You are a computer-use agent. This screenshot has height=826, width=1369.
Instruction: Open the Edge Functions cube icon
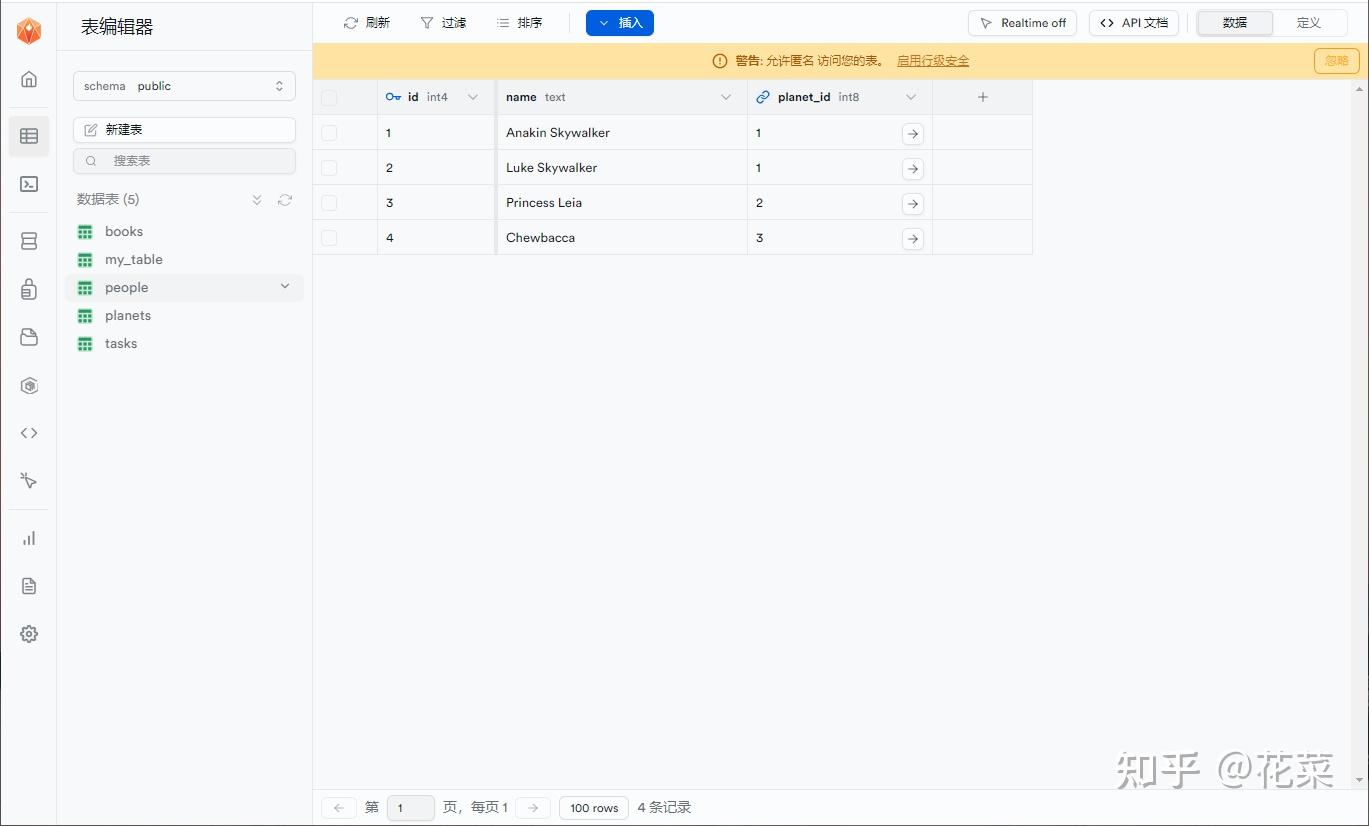(29, 385)
